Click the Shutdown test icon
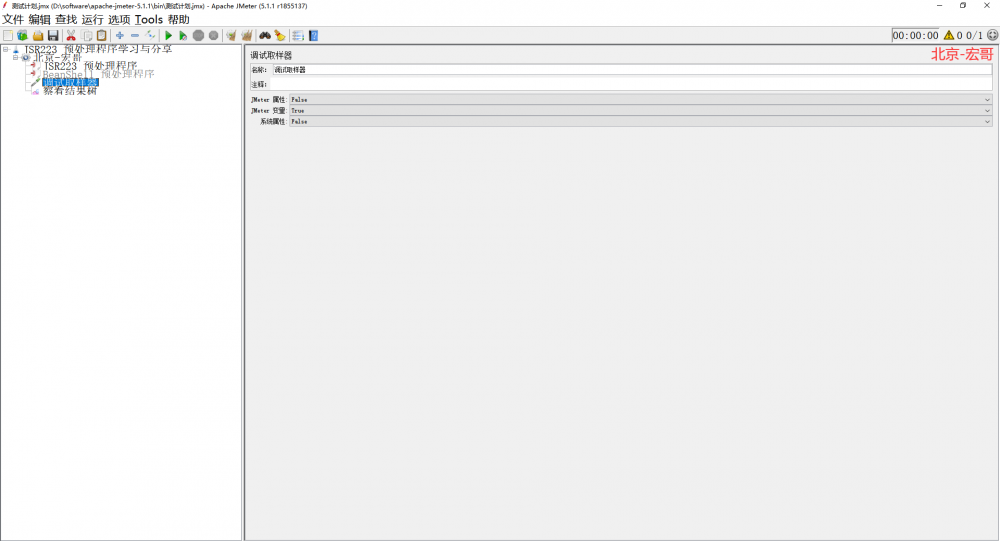 (x=214, y=36)
